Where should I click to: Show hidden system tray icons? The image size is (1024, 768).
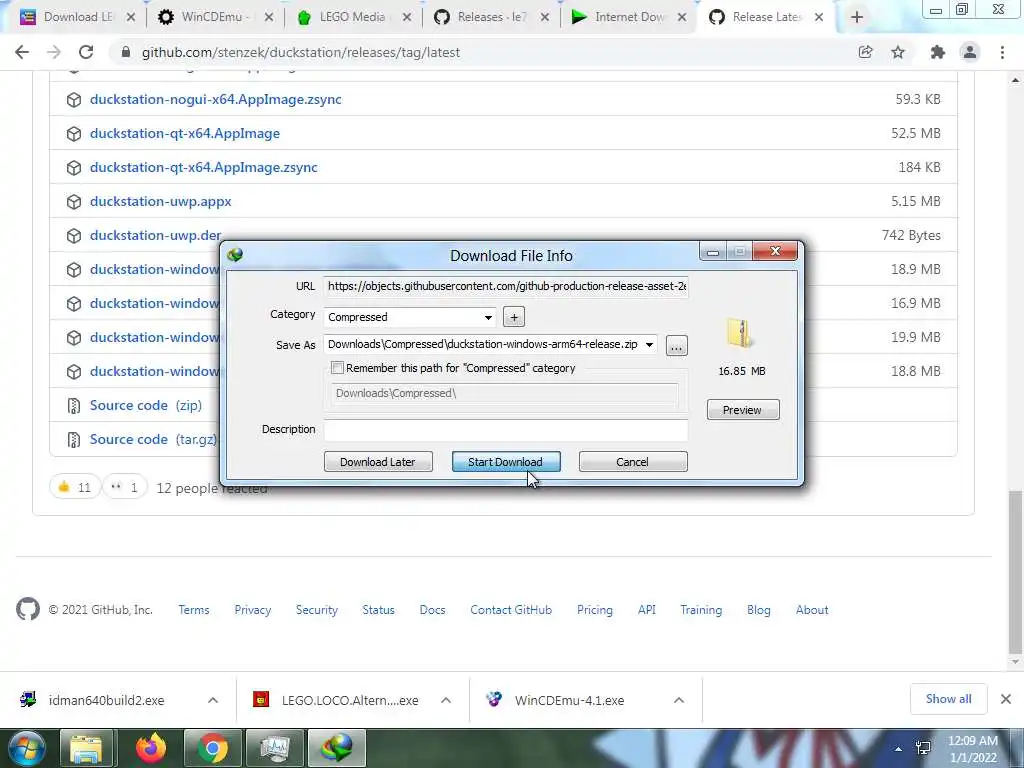(899, 749)
